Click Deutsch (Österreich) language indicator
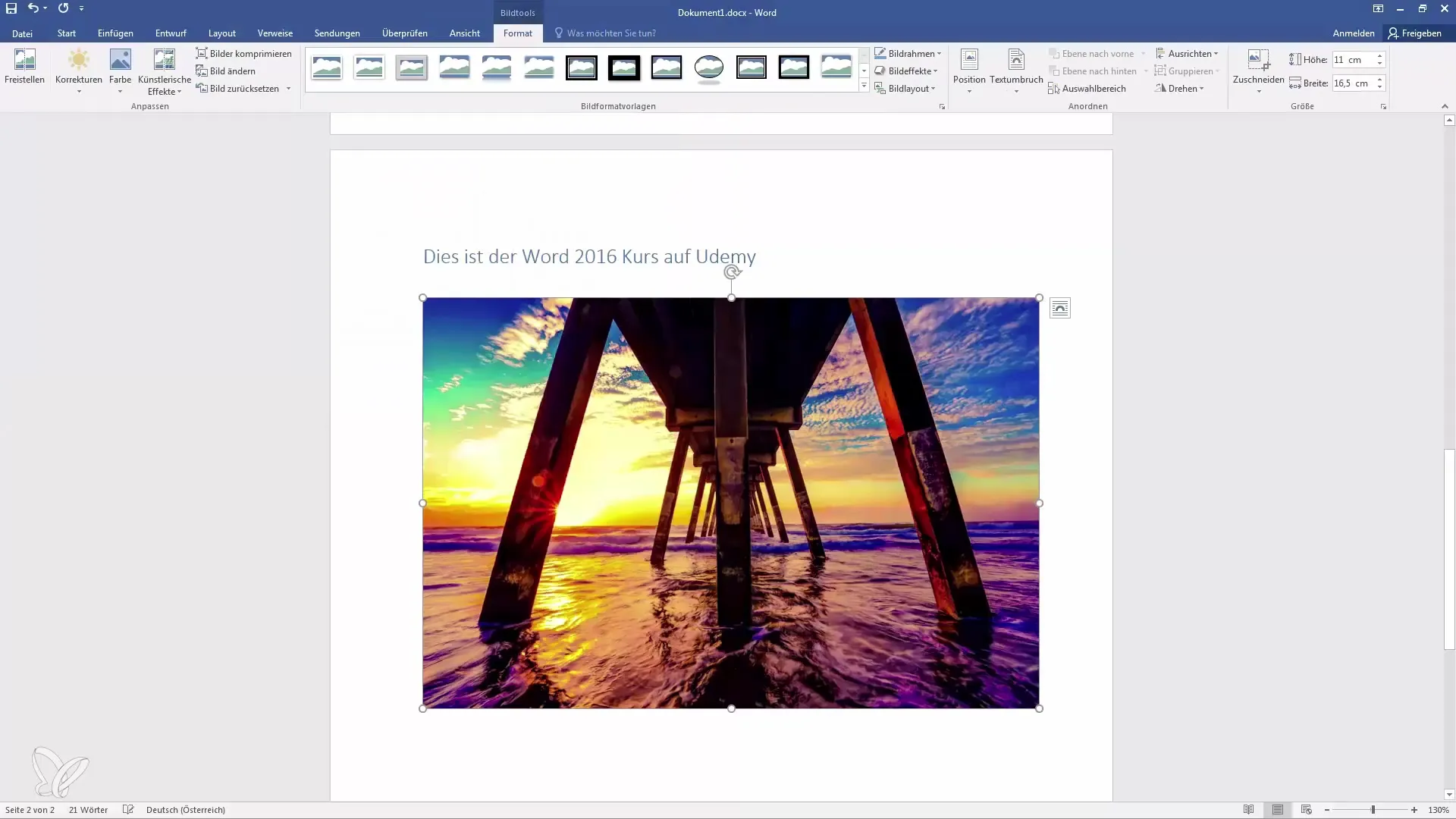Viewport: 1456px width, 819px height. pyautogui.click(x=186, y=810)
